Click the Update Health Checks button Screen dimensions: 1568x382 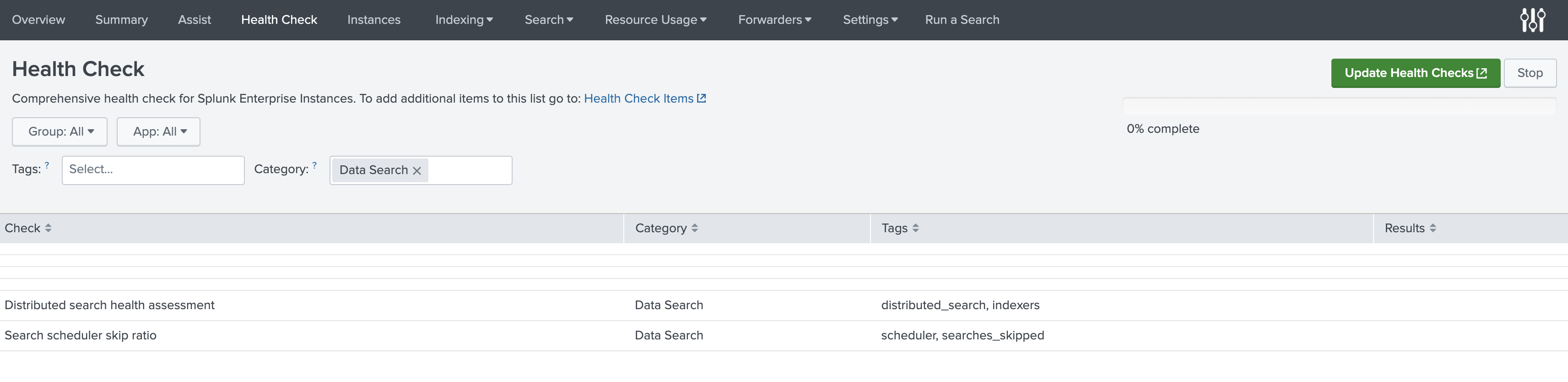(x=1415, y=73)
